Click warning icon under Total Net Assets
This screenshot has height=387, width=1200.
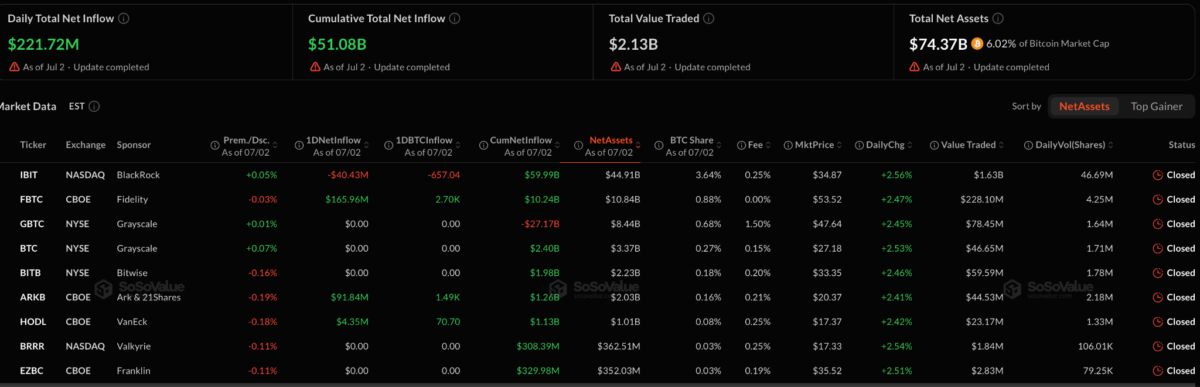pos(914,67)
